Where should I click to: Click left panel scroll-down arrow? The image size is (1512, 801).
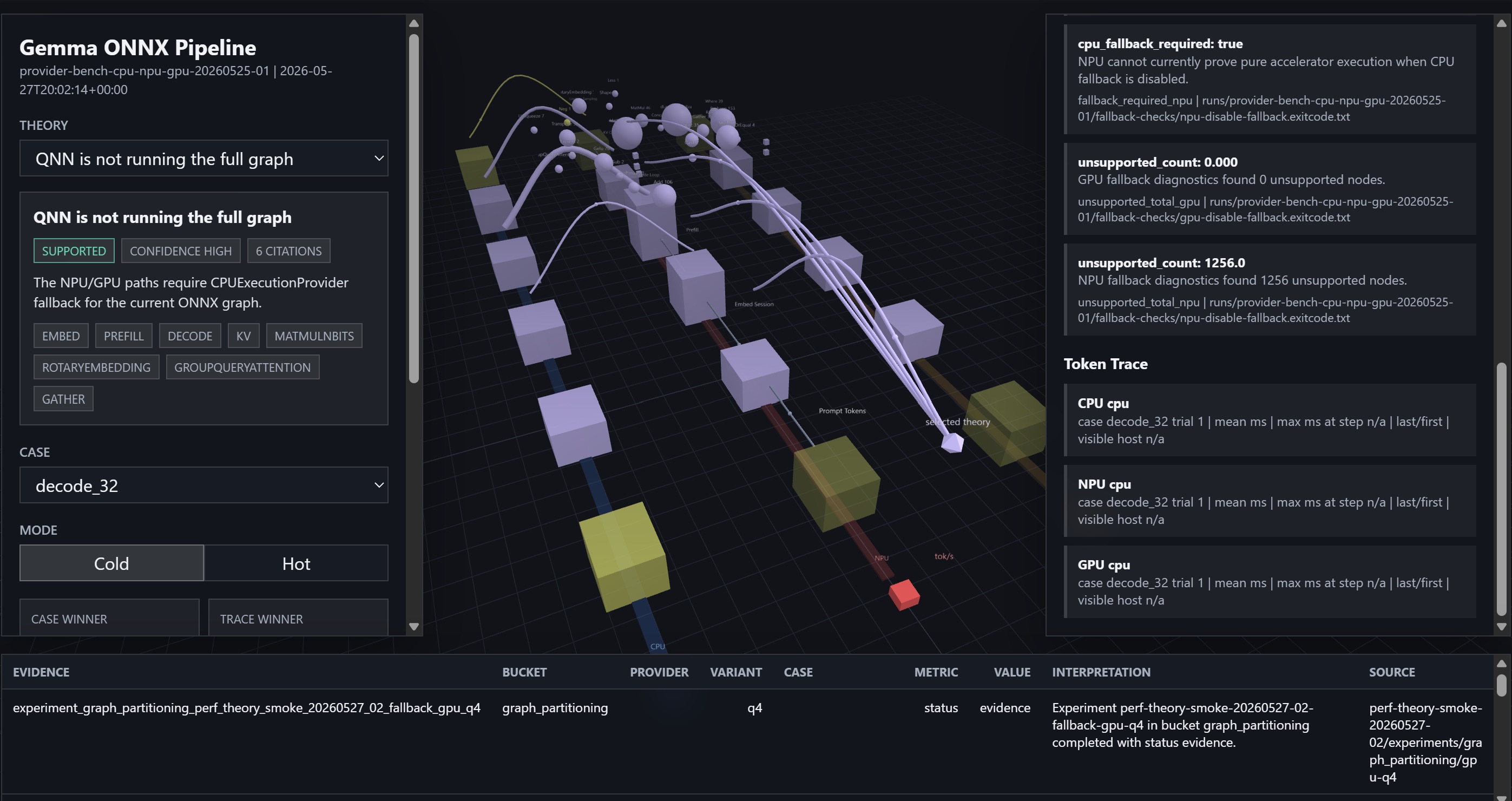point(414,627)
